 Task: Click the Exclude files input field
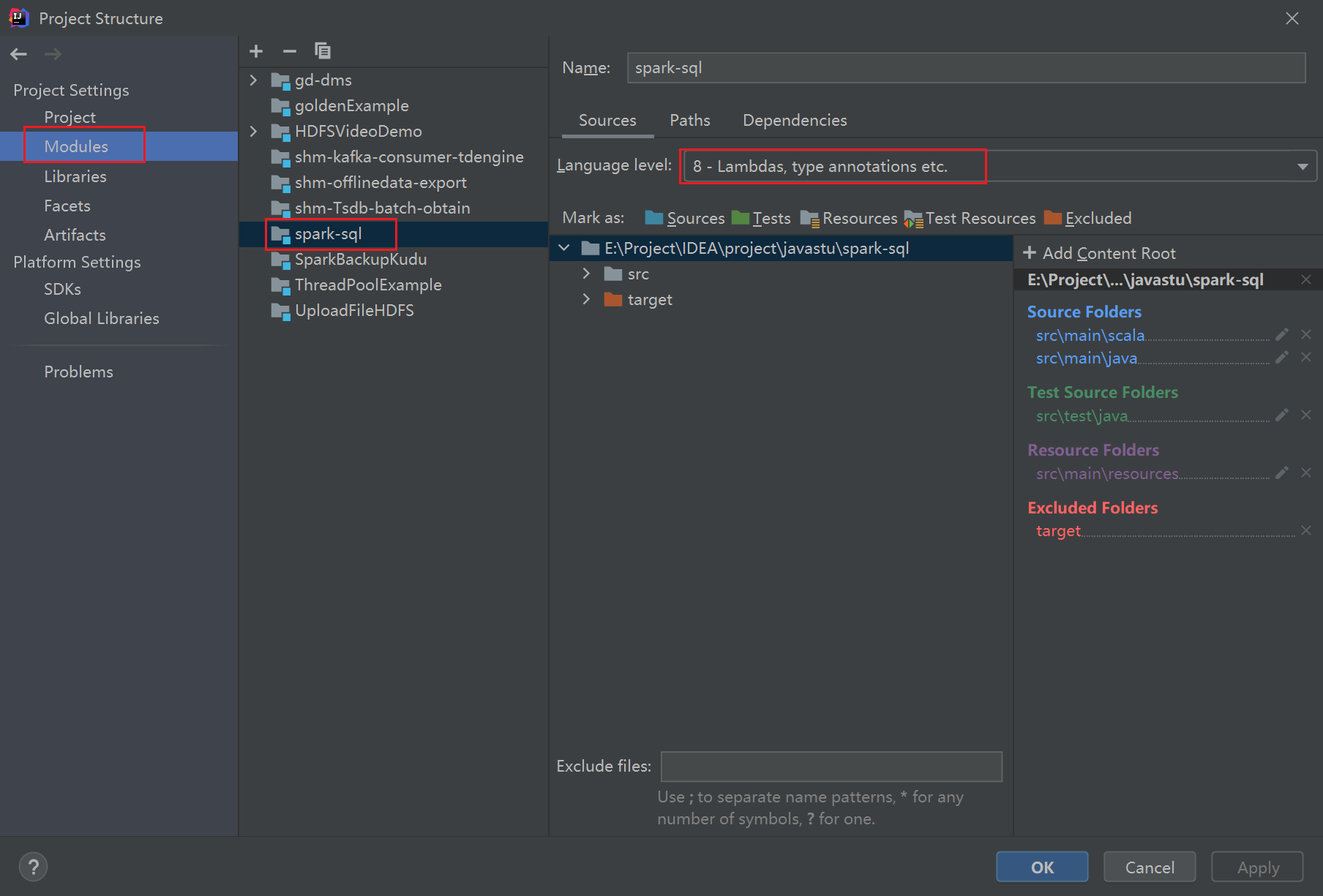click(x=831, y=767)
